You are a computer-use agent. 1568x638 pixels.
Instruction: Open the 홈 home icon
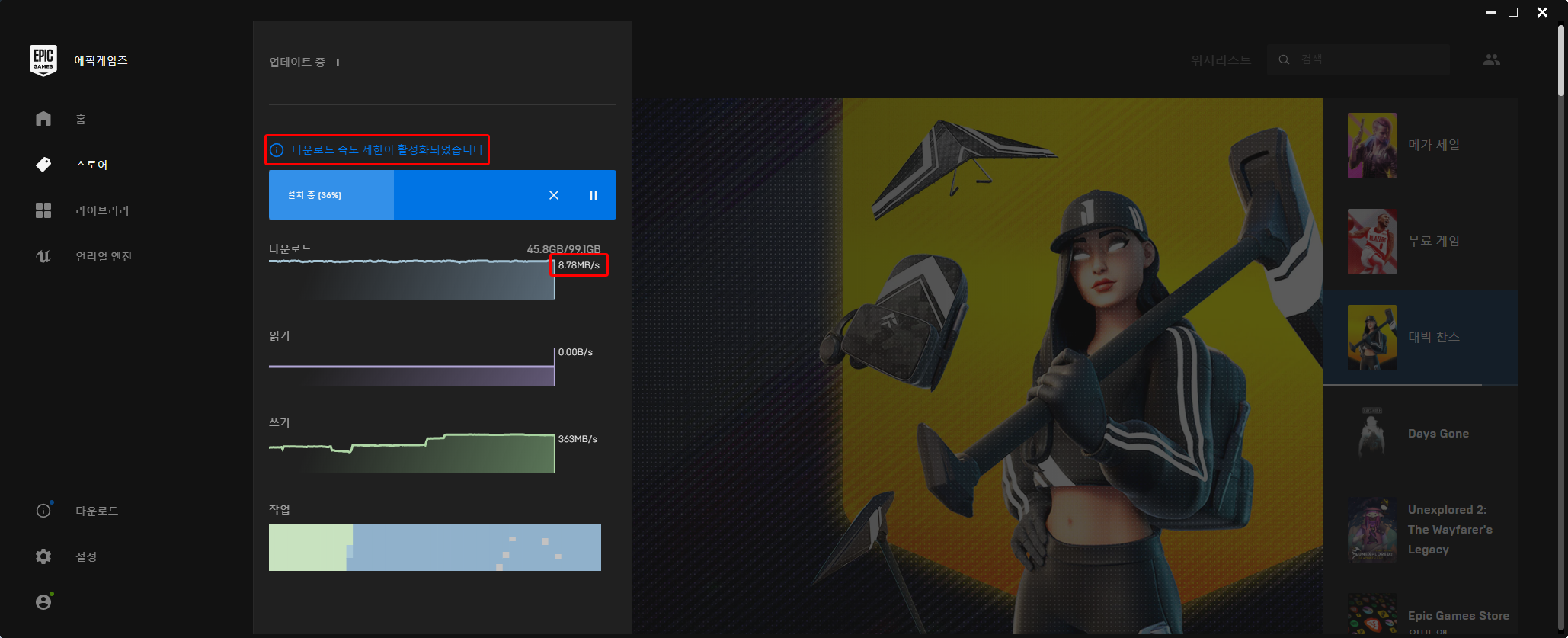pyautogui.click(x=43, y=119)
